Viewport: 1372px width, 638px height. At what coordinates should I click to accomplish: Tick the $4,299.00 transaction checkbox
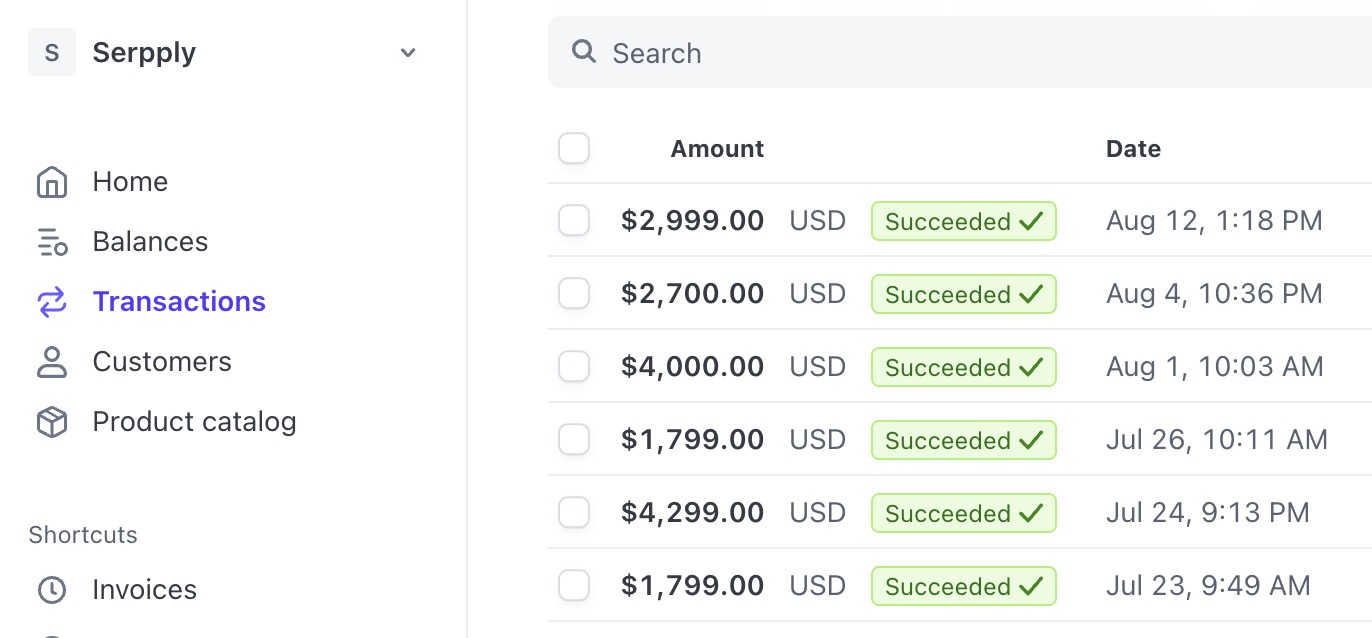point(574,513)
